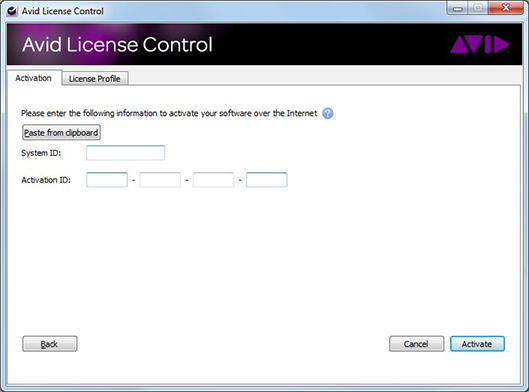This screenshot has width=529, height=392.
Task: Switch to the Activation tab
Action: click(33, 78)
